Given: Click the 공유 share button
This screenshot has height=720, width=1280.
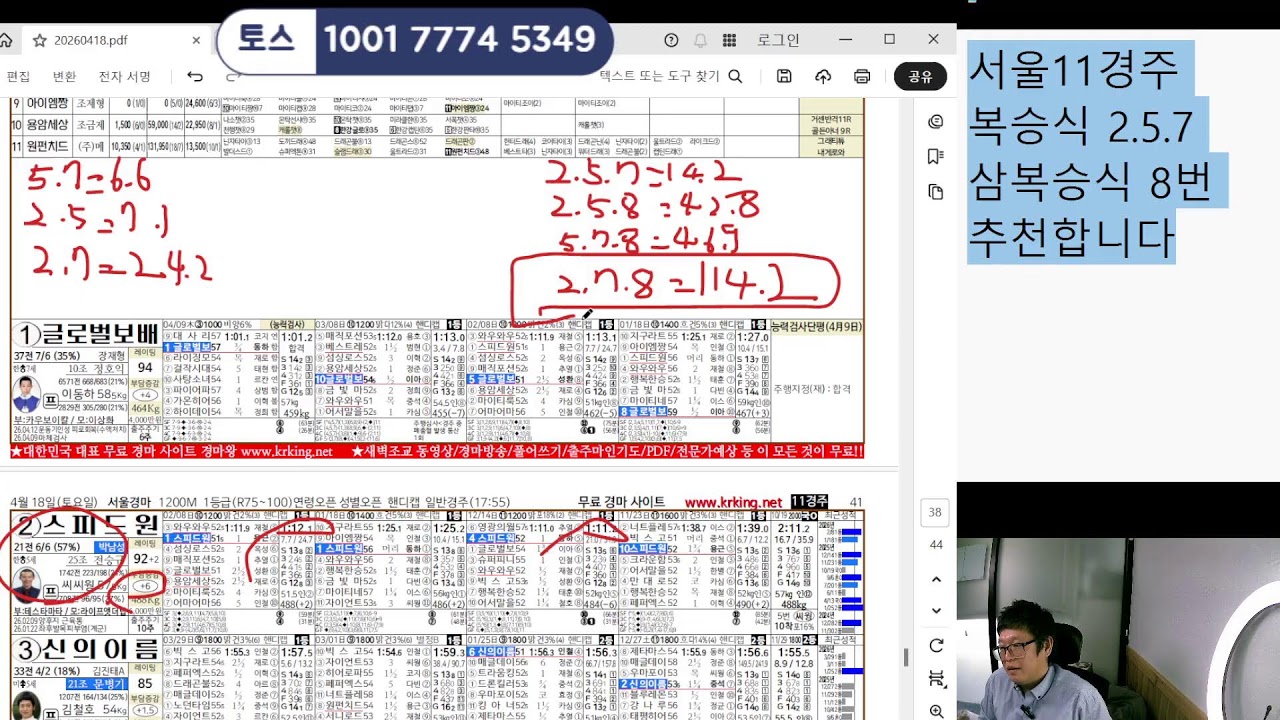Looking at the screenshot, I should point(920,76).
